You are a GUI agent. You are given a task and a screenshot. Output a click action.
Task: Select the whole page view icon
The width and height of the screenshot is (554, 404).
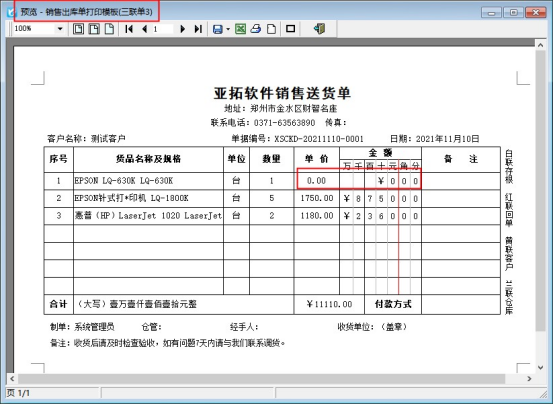coord(78,29)
